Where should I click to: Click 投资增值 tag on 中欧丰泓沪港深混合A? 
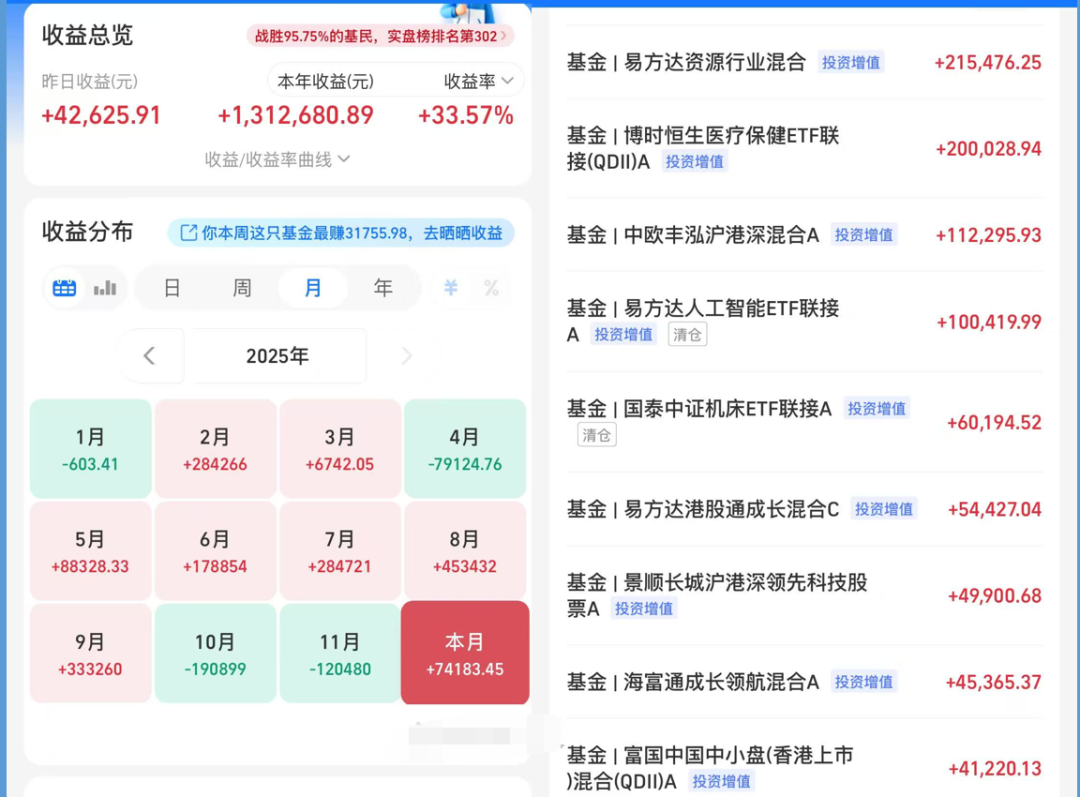(864, 235)
